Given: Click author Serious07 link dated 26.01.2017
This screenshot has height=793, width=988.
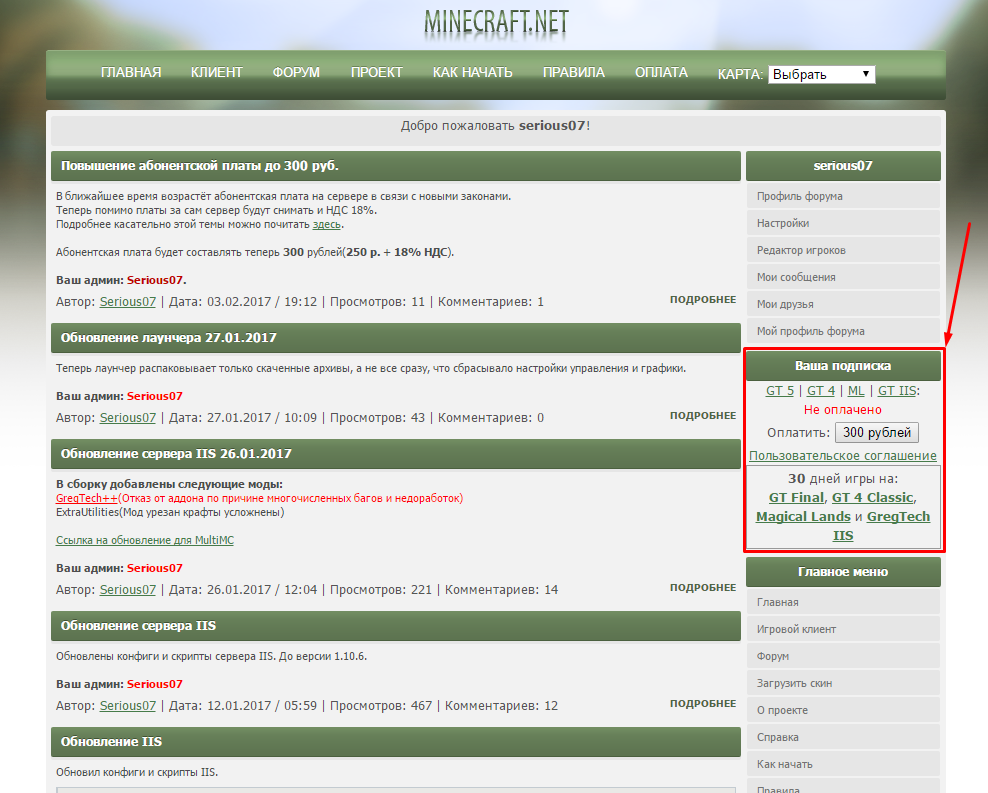Looking at the screenshot, I should (x=128, y=590).
